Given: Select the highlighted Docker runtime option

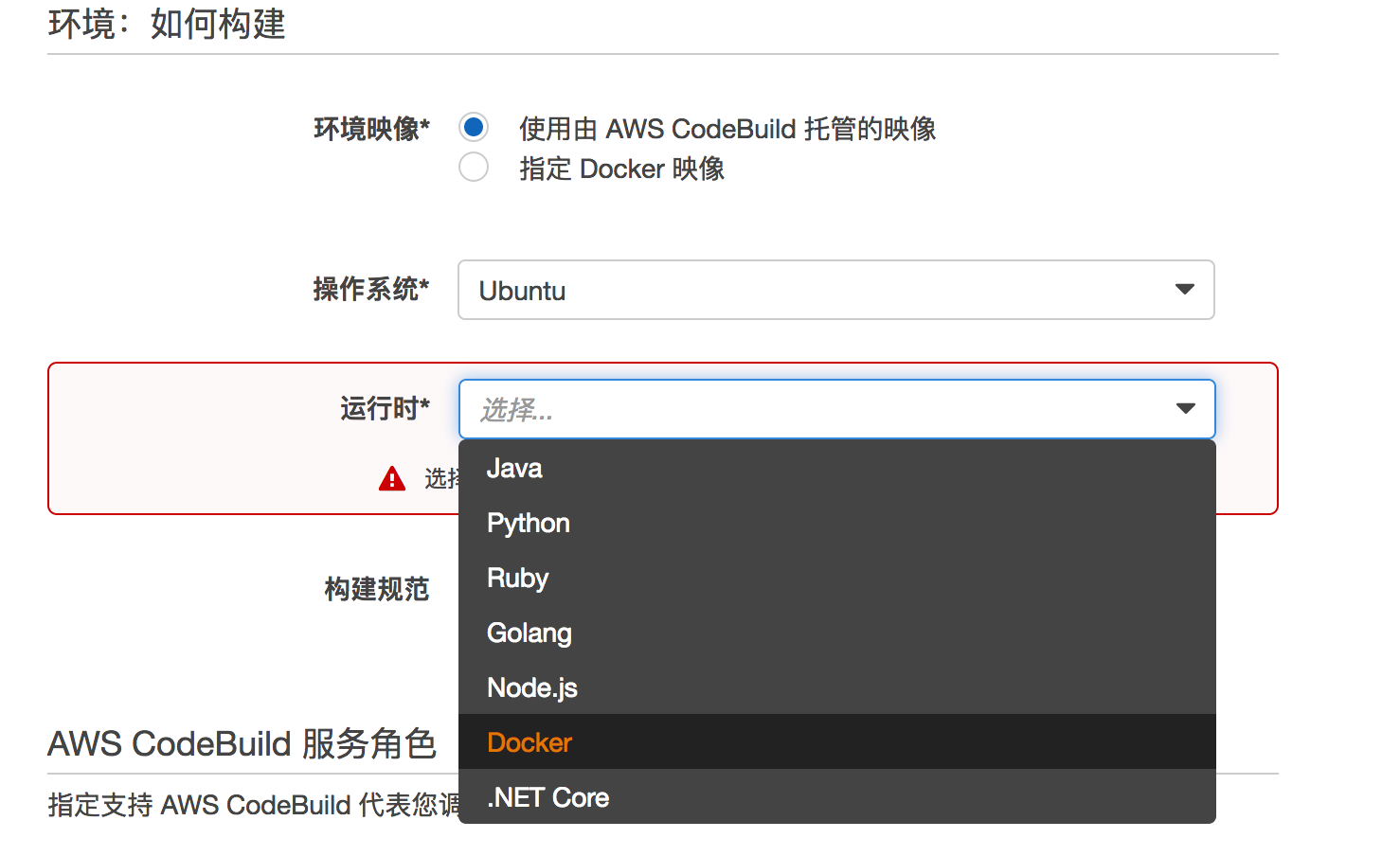Looking at the screenshot, I should [x=529, y=743].
